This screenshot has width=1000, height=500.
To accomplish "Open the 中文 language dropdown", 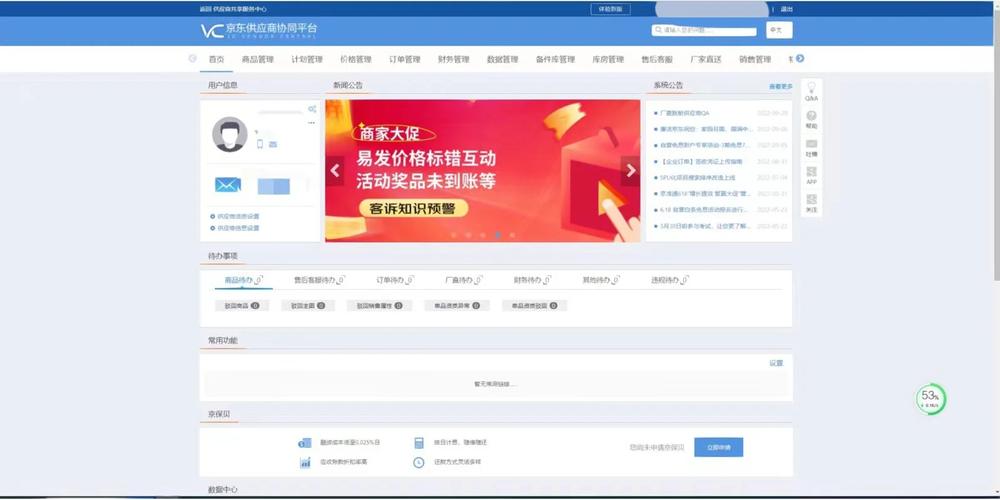I will (779, 30).
